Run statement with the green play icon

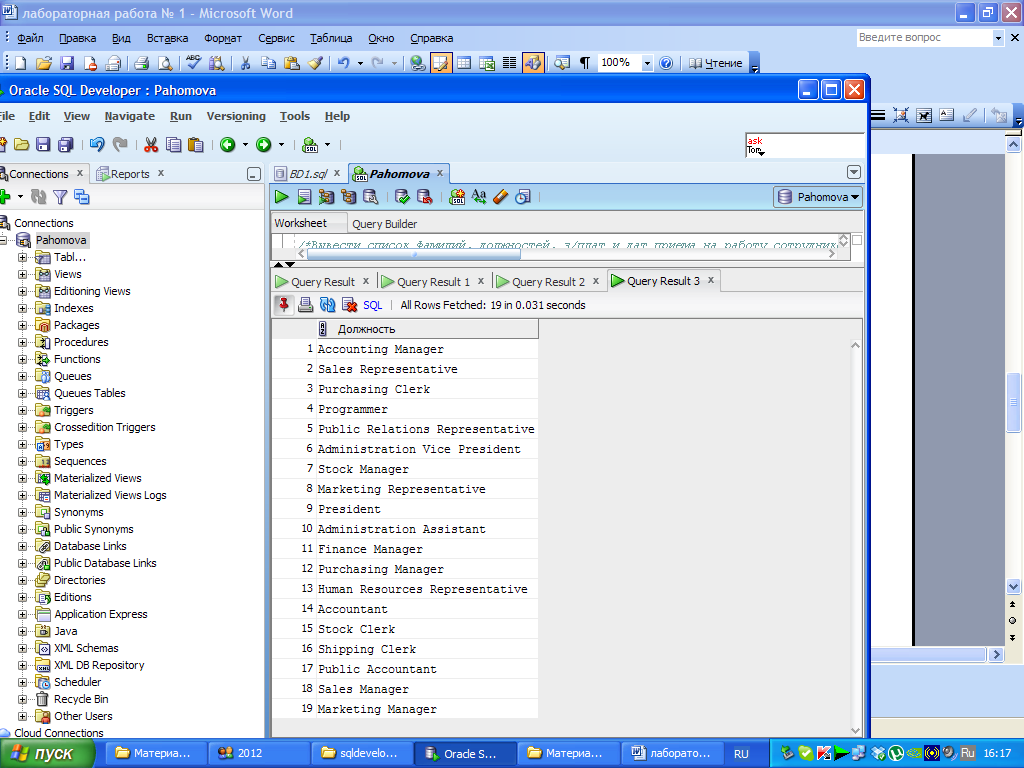coord(281,197)
